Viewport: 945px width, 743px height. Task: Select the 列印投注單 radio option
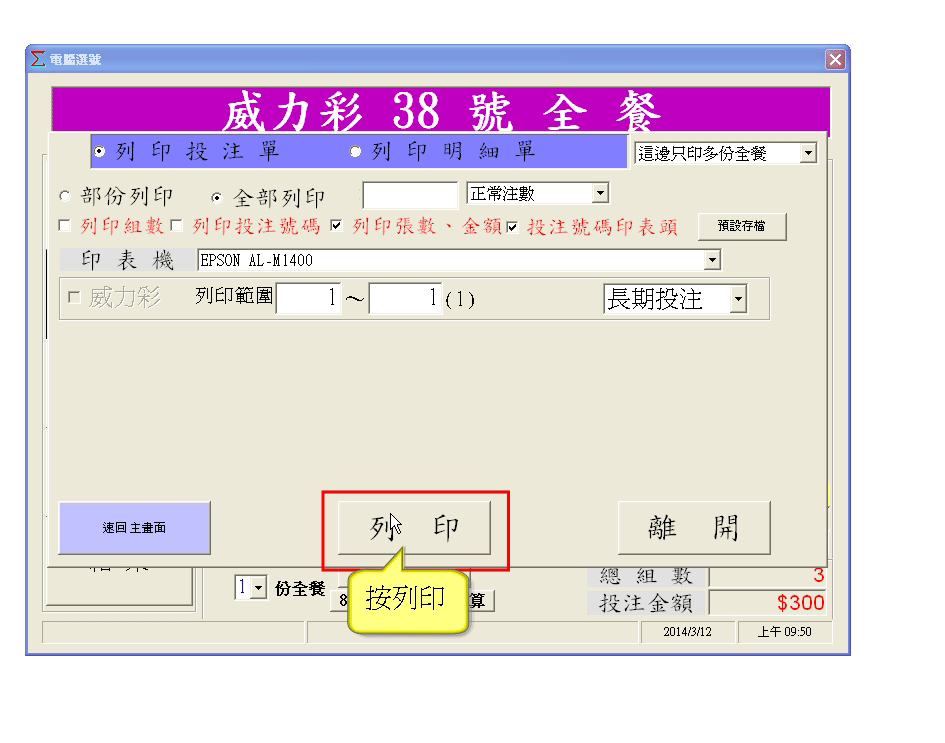pos(99,152)
